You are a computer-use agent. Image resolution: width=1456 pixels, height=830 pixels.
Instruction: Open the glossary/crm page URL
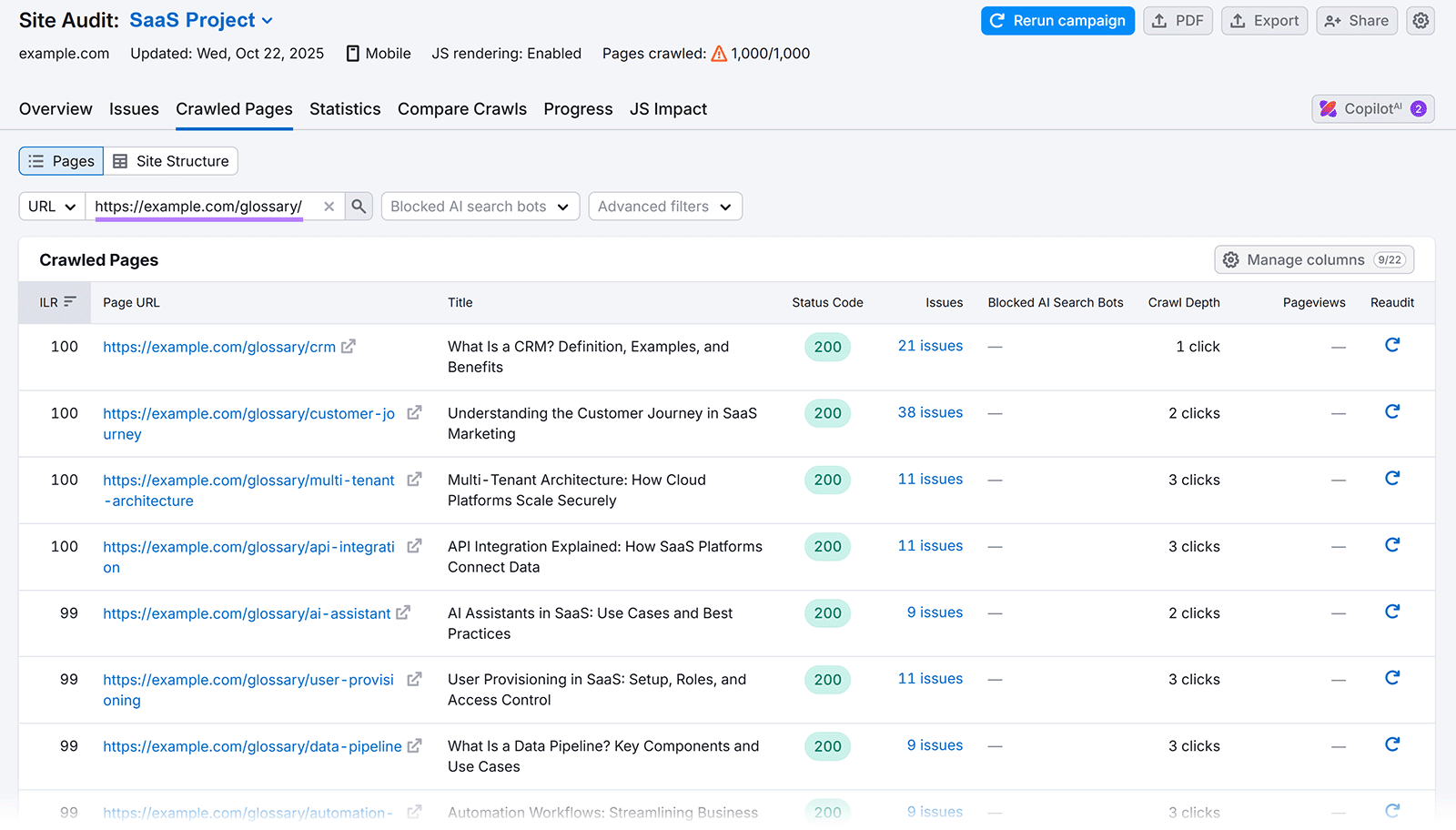coord(219,347)
